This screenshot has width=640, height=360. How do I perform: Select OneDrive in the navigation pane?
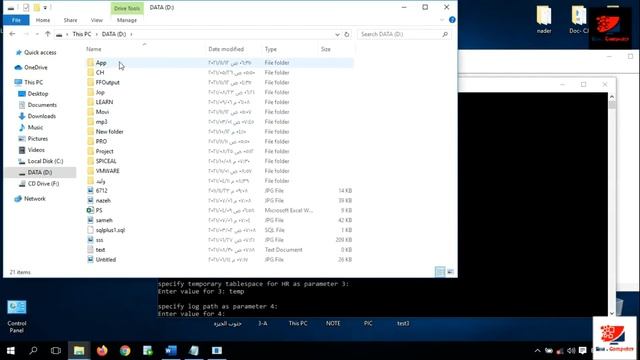(36, 67)
